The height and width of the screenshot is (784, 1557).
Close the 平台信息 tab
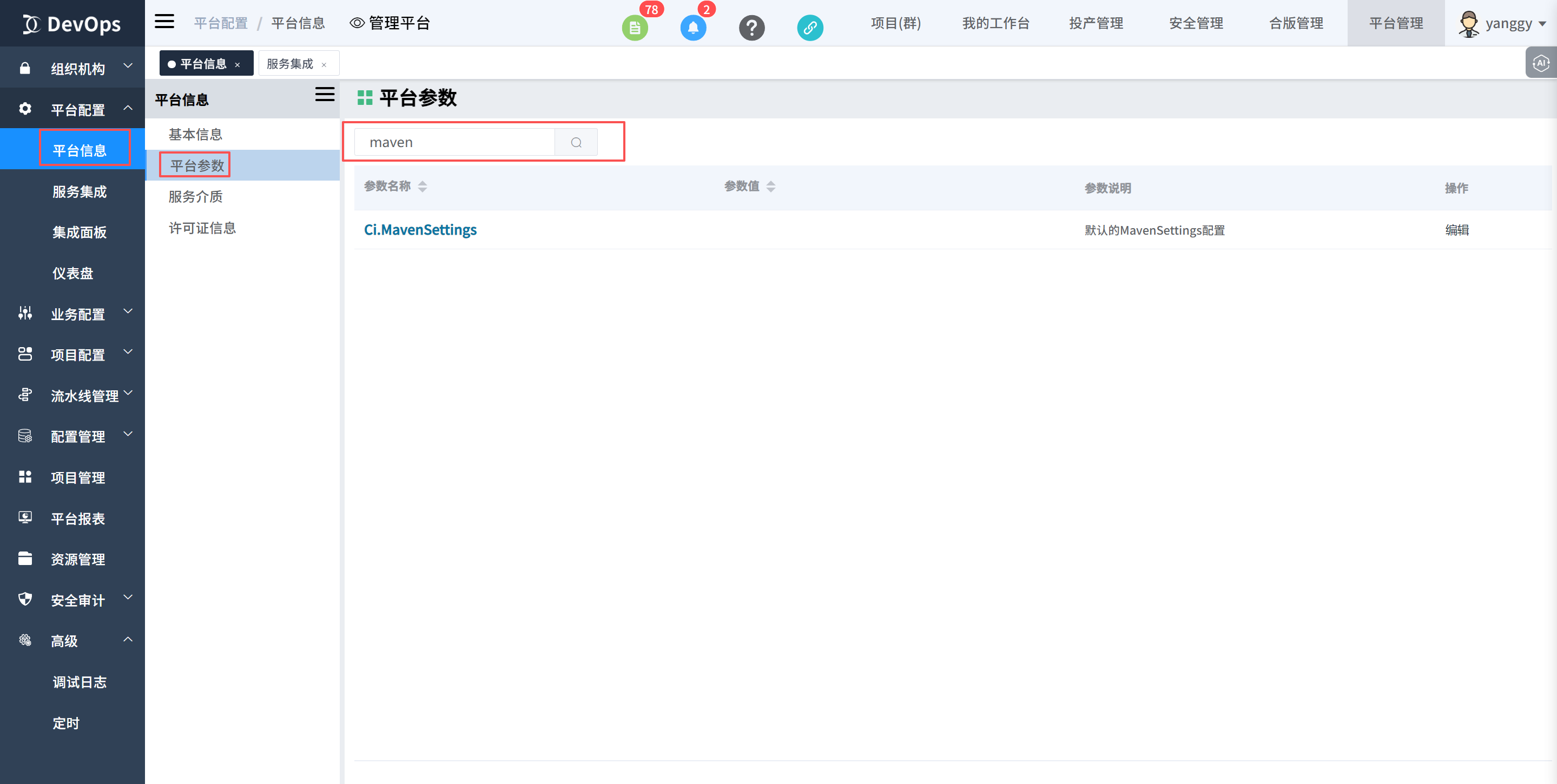237,65
